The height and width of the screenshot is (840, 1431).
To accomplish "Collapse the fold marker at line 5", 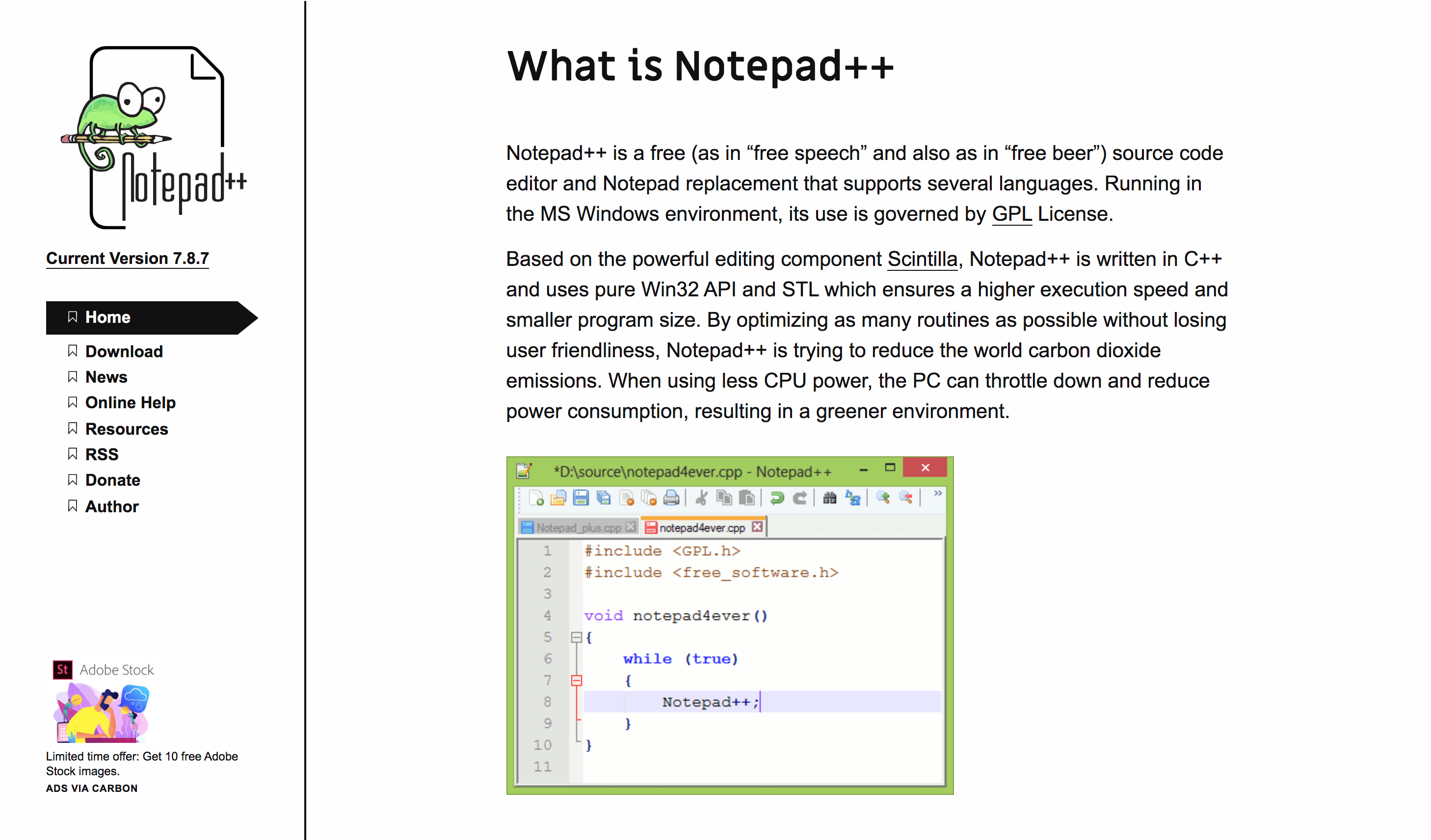I will [576, 637].
